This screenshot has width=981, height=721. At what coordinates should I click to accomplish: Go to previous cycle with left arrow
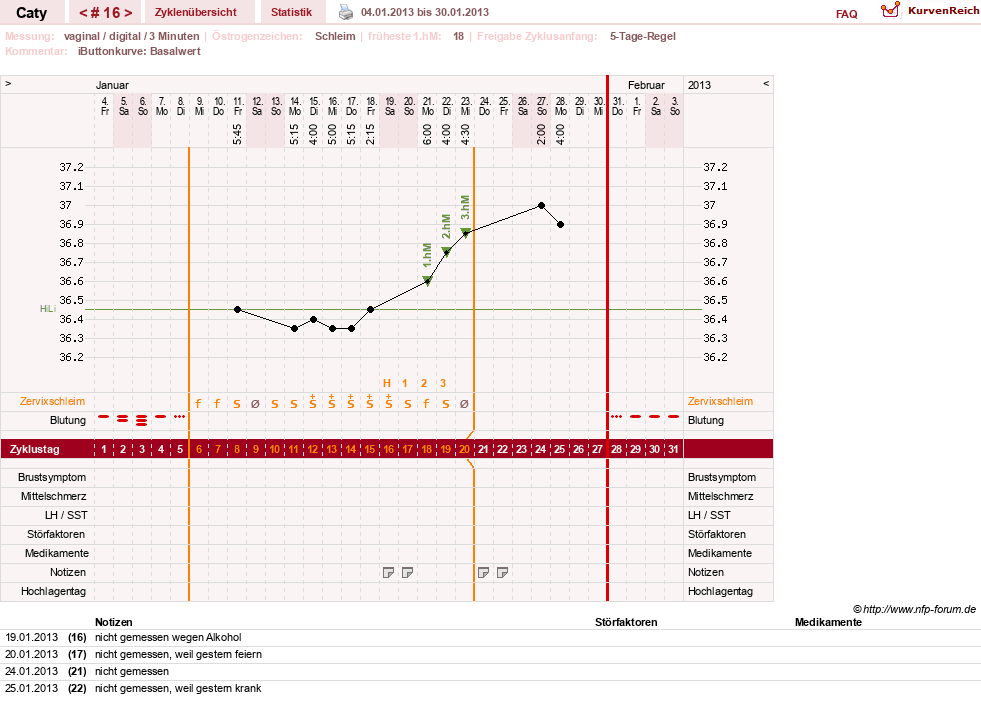(x=83, y=13)
